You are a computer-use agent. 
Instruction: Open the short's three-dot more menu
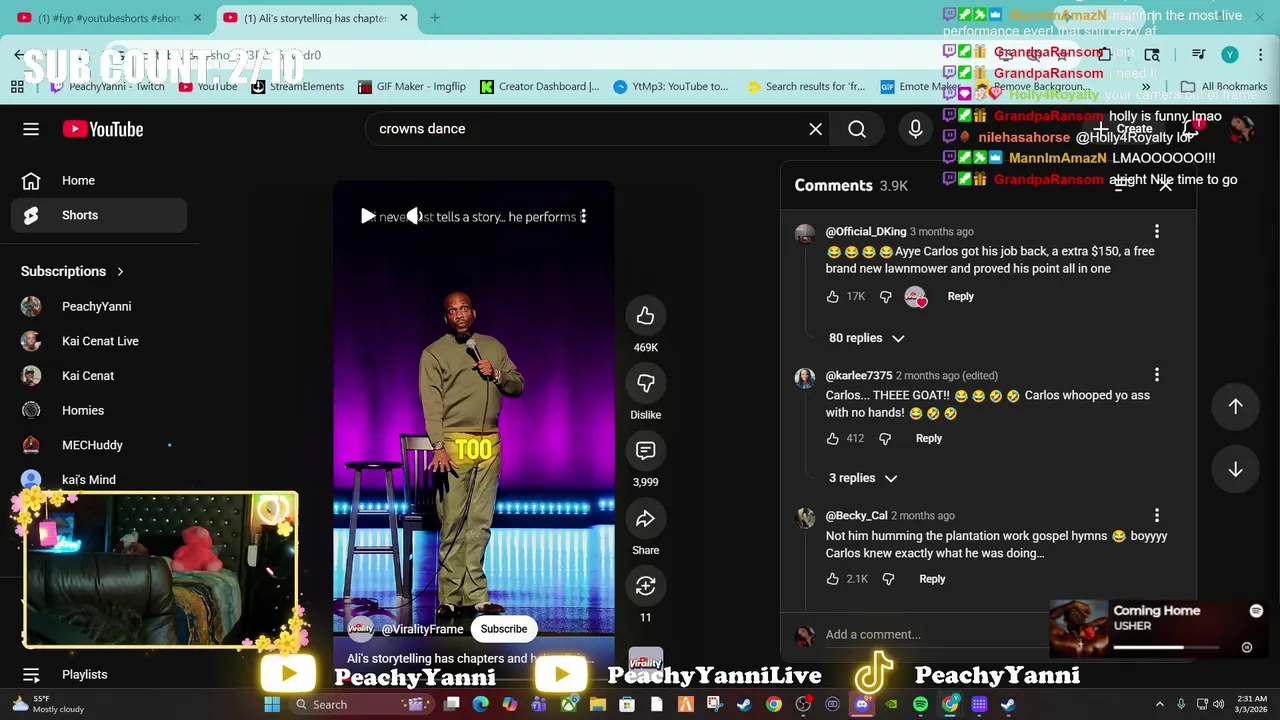[x=583, y=216]
